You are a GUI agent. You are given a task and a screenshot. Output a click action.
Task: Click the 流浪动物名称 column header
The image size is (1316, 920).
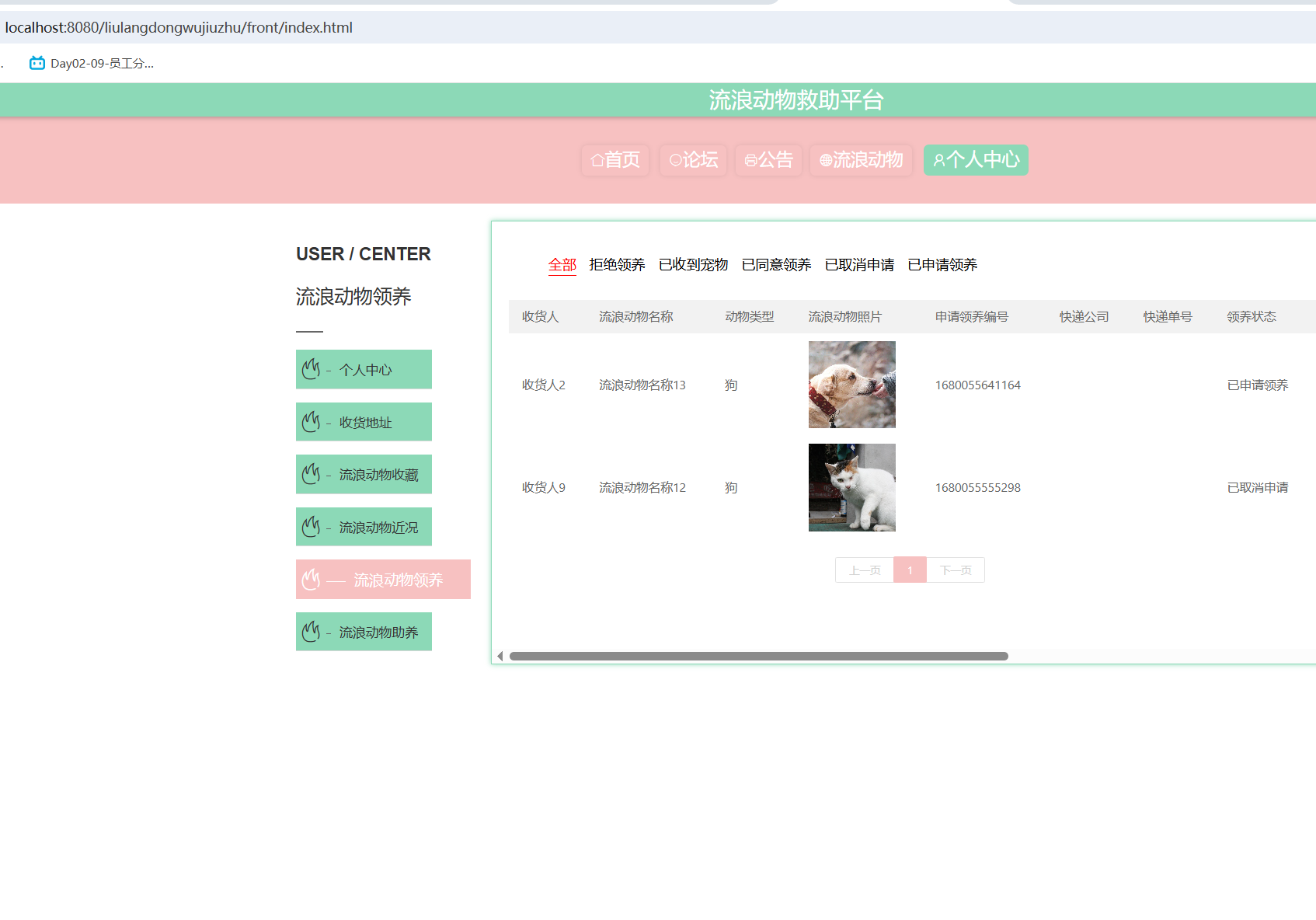pos(636,317)
